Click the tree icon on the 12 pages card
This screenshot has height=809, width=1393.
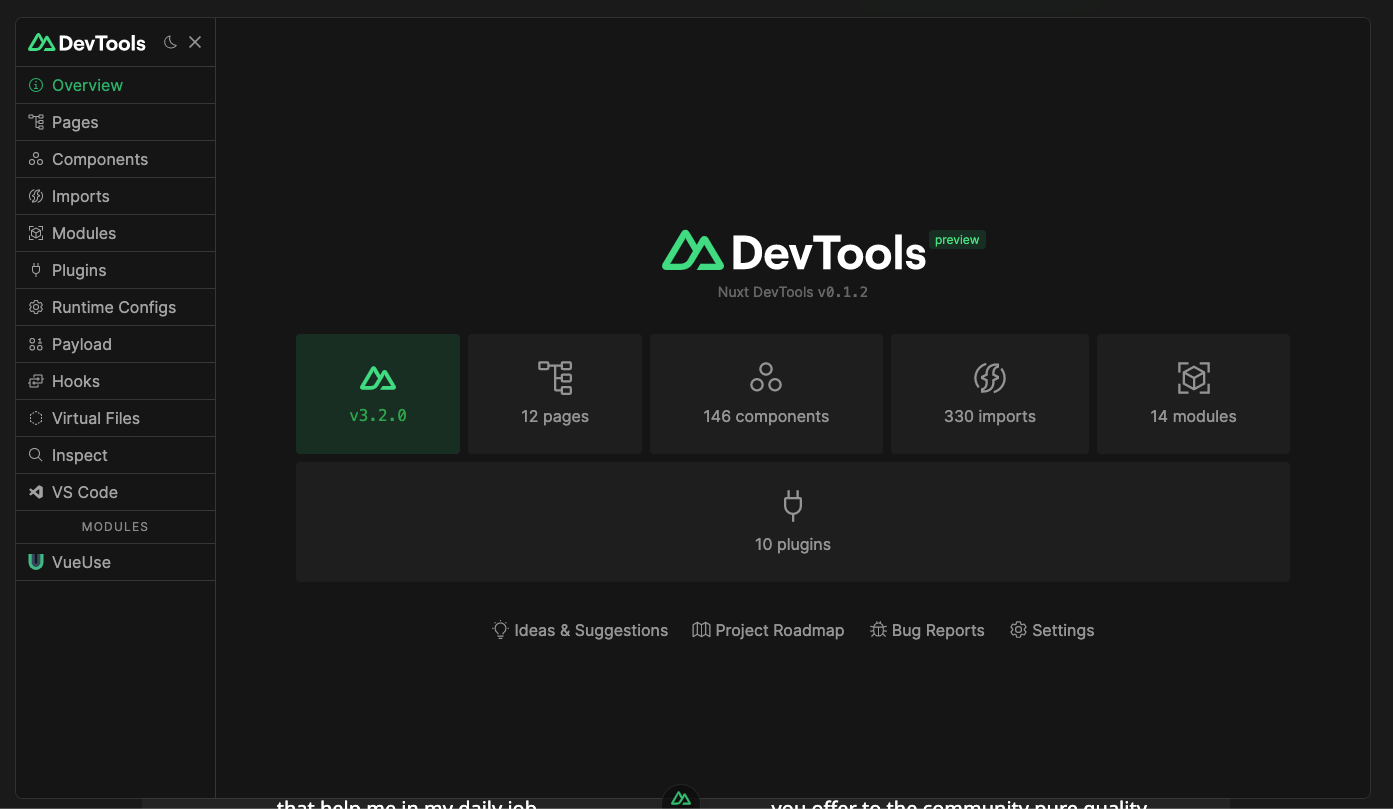[x=555, y=378]
